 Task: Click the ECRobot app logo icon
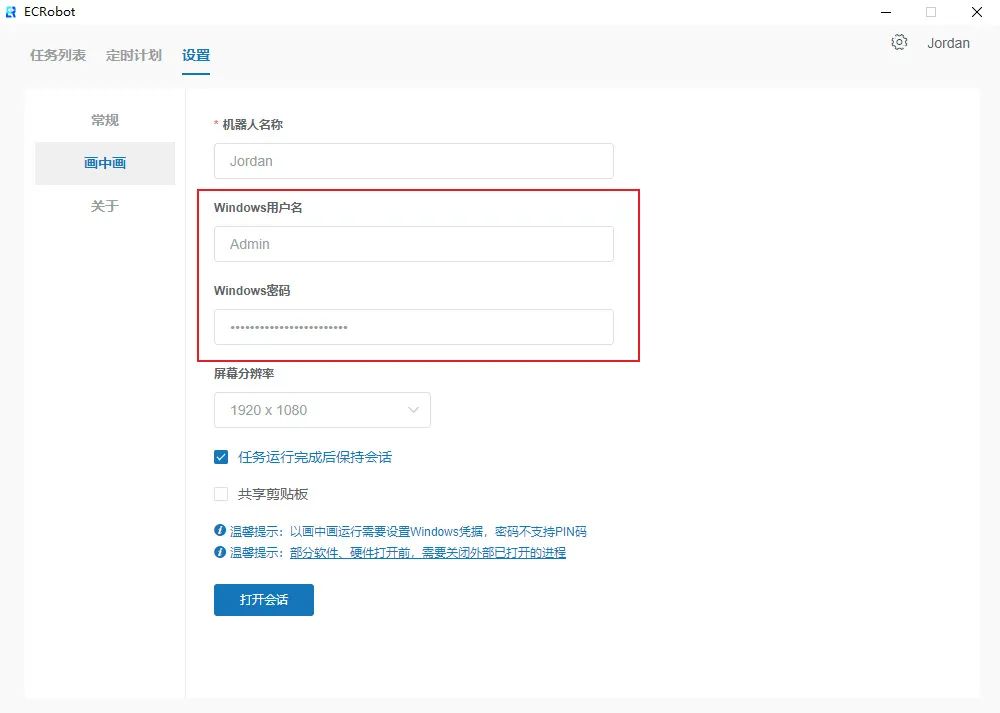pos(11,12)
